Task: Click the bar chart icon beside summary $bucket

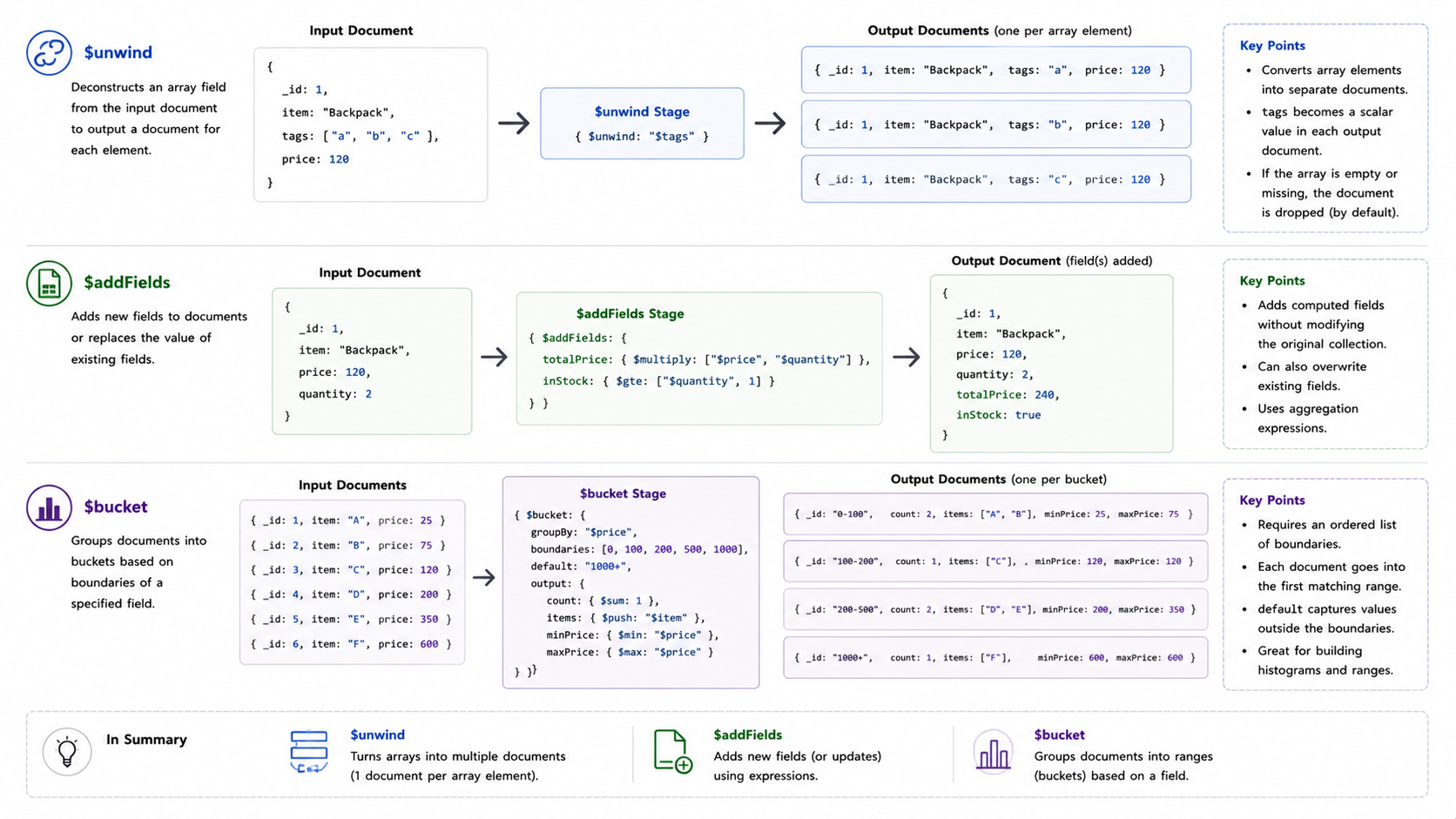Action: point(993,752)
